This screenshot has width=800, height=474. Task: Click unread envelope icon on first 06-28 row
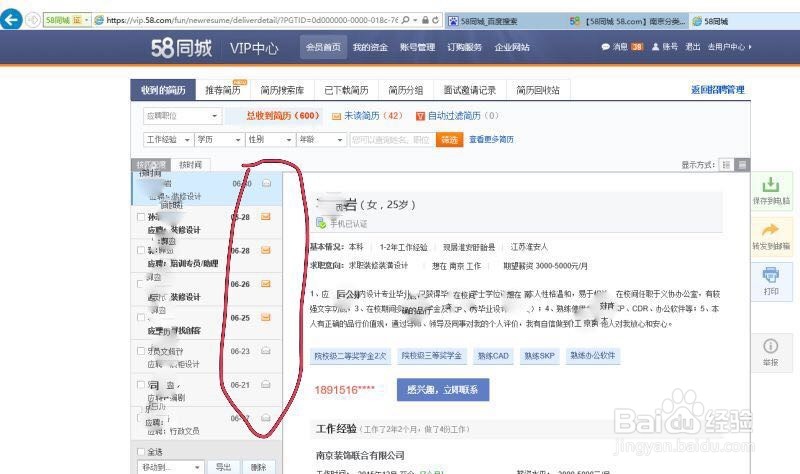tap(265, 217)
